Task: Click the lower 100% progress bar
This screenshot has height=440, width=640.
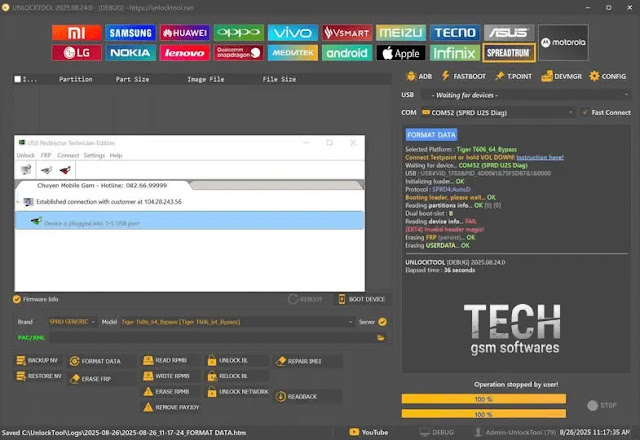Action: click(484, 414)
